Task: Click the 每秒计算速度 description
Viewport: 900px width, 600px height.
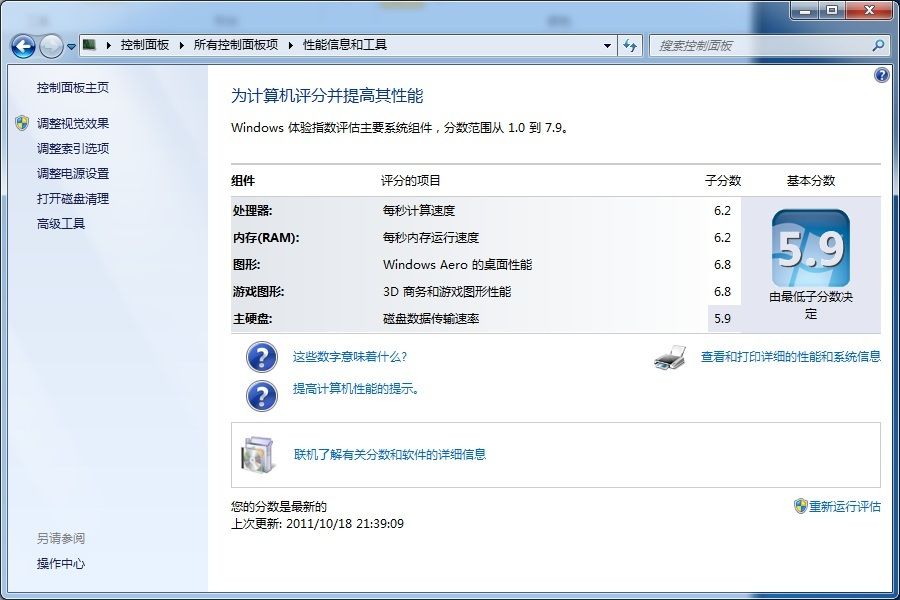Action: tap(419, 211)
